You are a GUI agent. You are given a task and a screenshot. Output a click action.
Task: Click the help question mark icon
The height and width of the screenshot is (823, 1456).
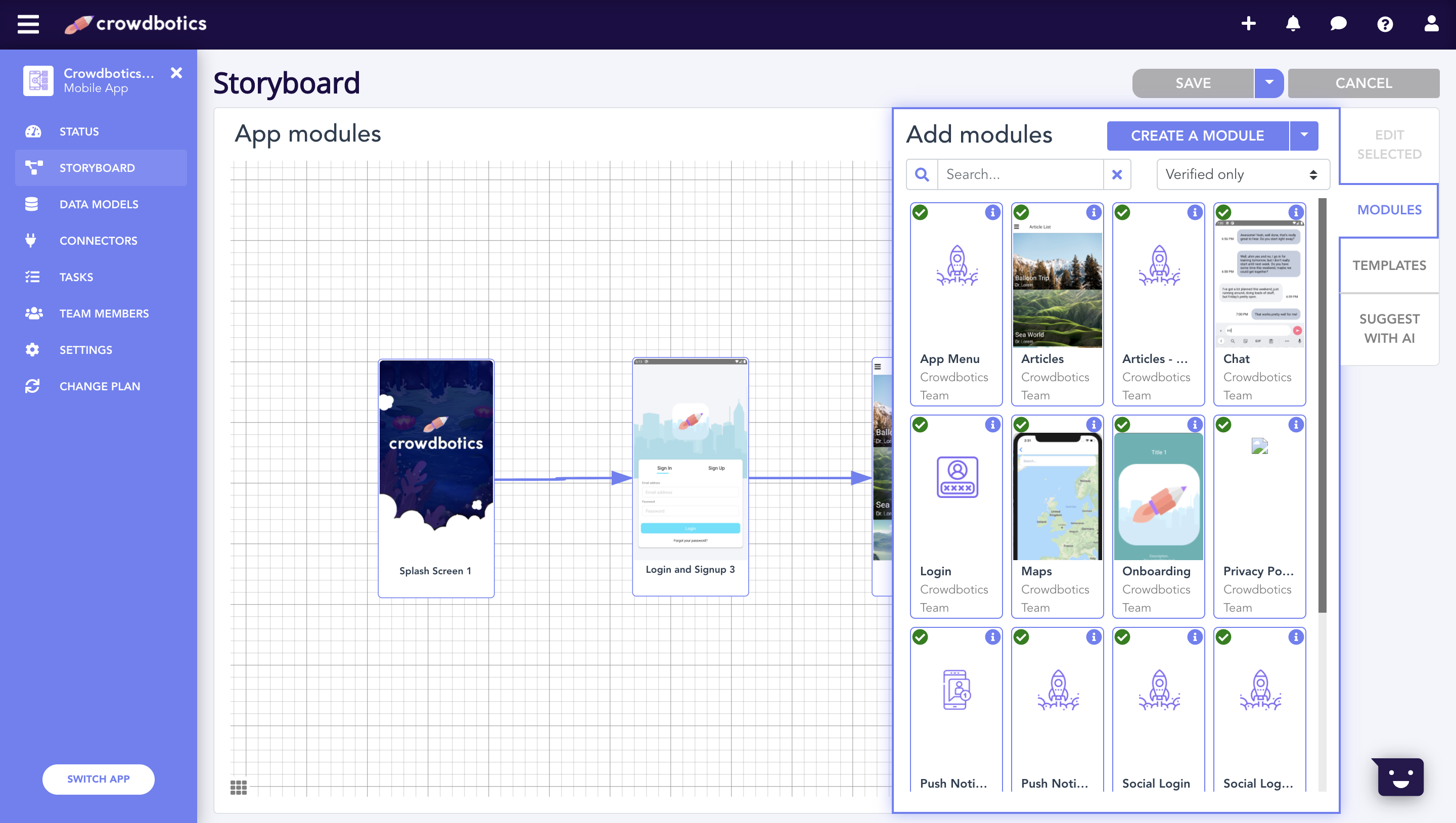pyautogui.click(x=1385, y=24)
